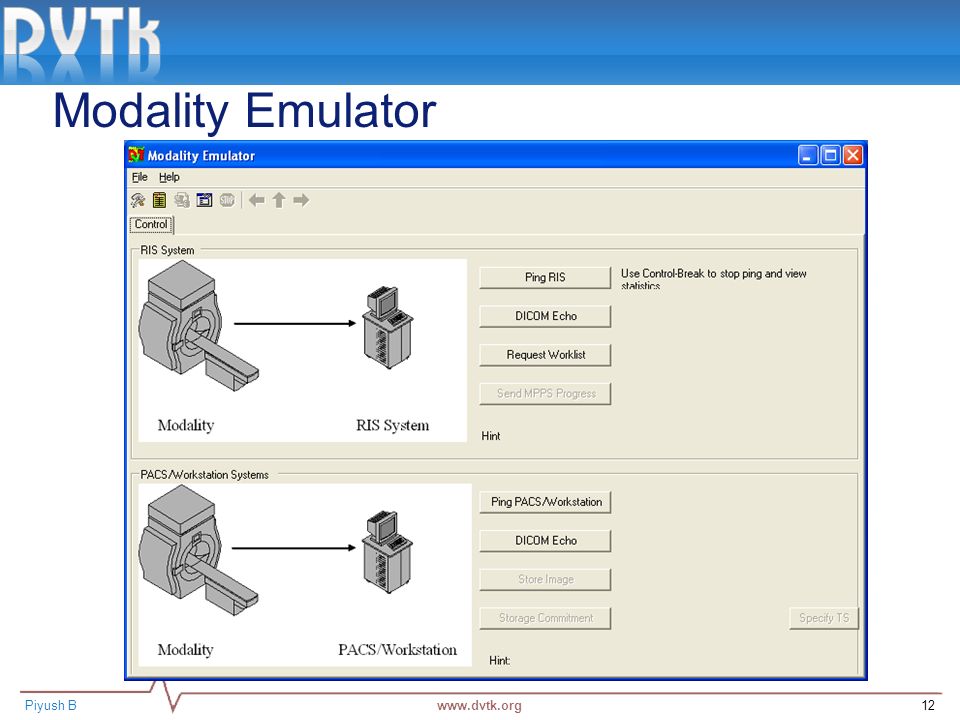Click the Specify TS button

[x=824, y=618]
